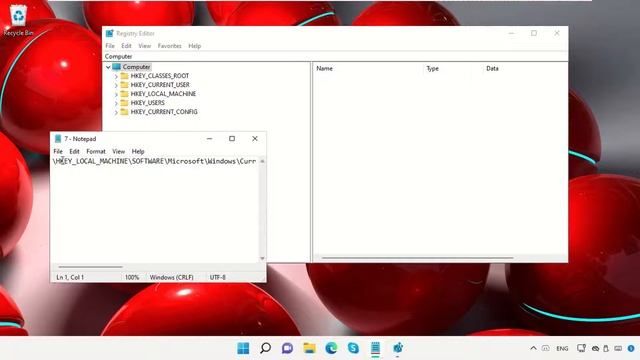The image size is (640, 360).
Task: Maximize the Notepad window
Action: coord(232,139)
